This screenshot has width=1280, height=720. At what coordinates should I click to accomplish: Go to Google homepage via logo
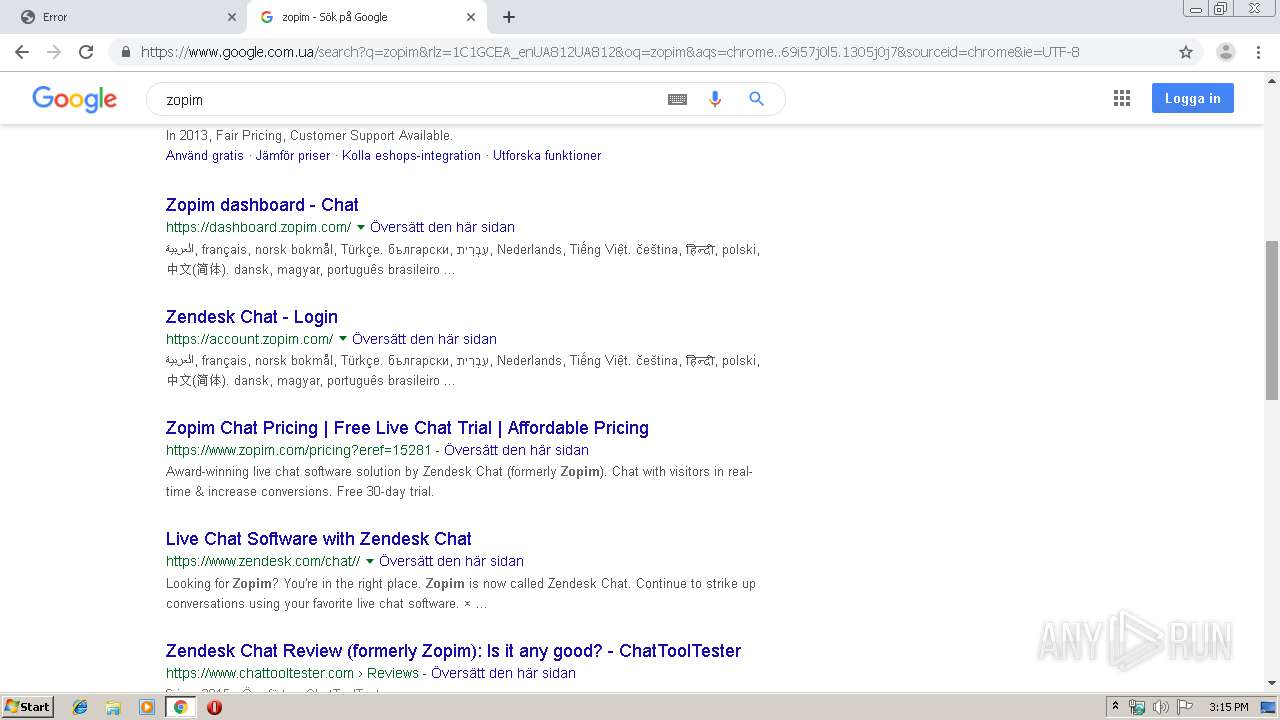pyautogui.click(x=74, y=99)
